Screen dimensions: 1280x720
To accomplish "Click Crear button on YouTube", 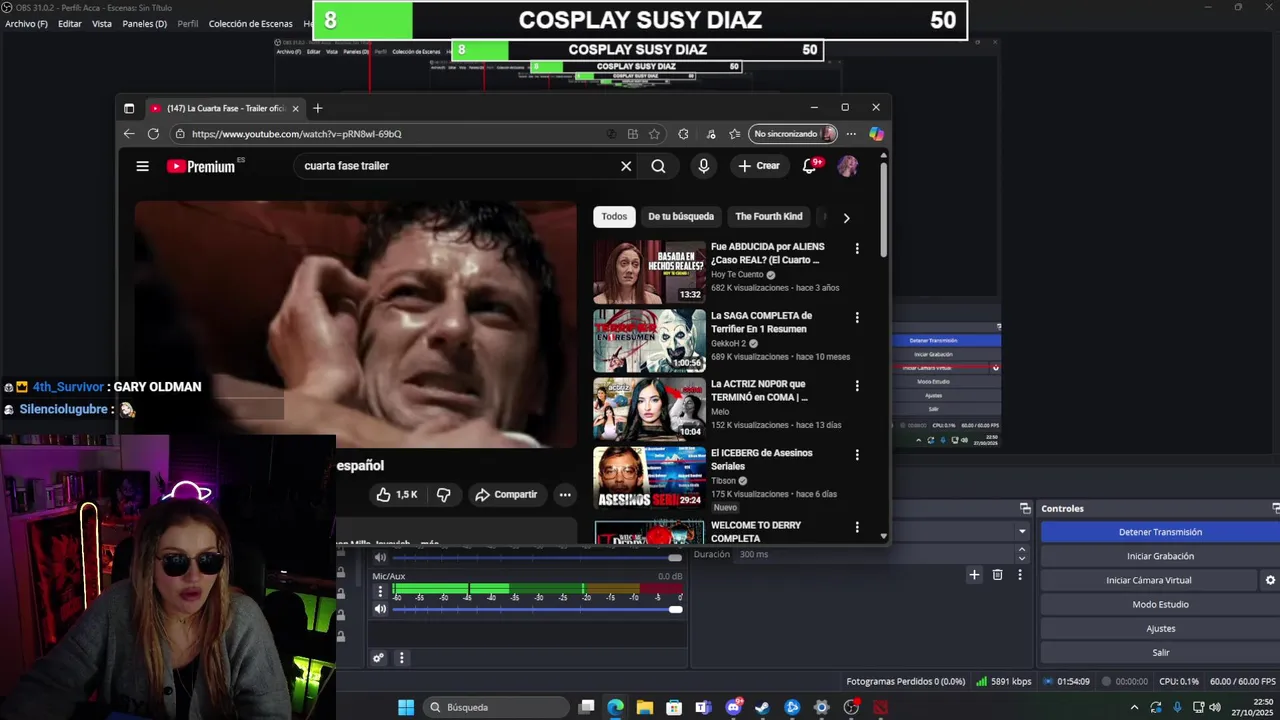I will point(759,166).
